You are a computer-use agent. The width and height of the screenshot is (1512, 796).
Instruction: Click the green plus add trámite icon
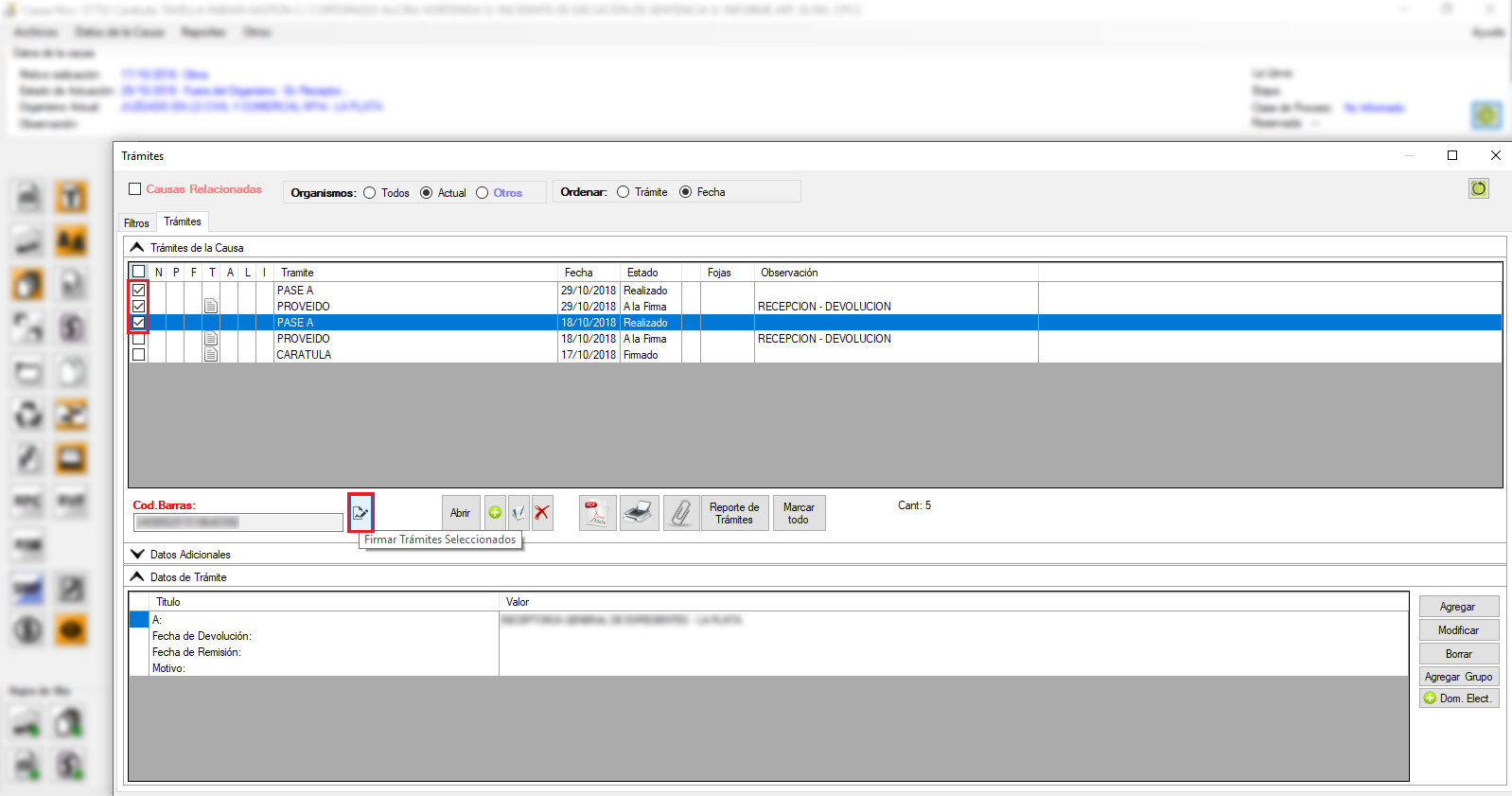pos(495,513)
